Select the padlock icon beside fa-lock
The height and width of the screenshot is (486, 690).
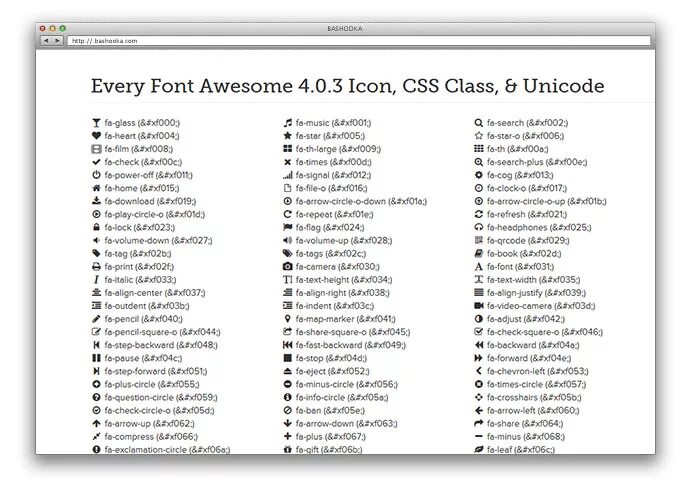96,227
